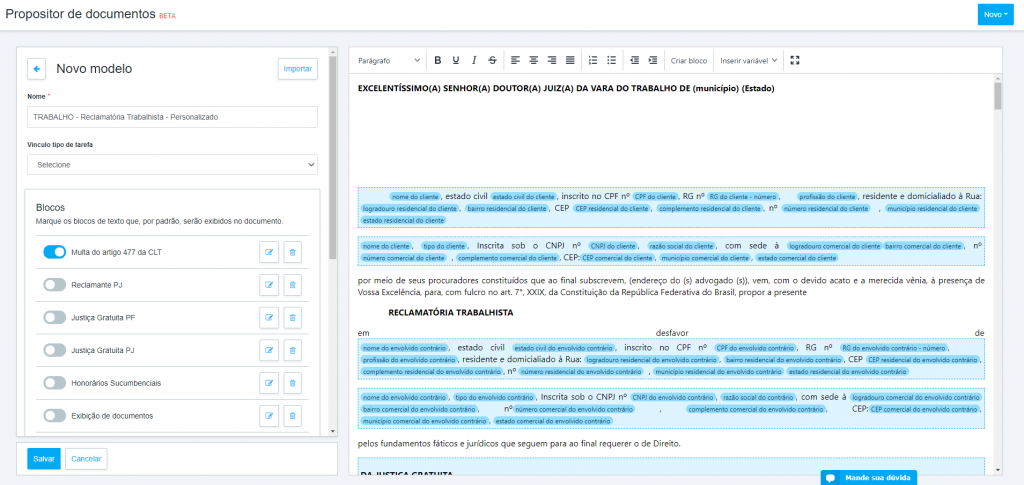Click the 'profissão do cliente' variable tag
Viewport: 1024px width, 485px height.
pos(827,196)
